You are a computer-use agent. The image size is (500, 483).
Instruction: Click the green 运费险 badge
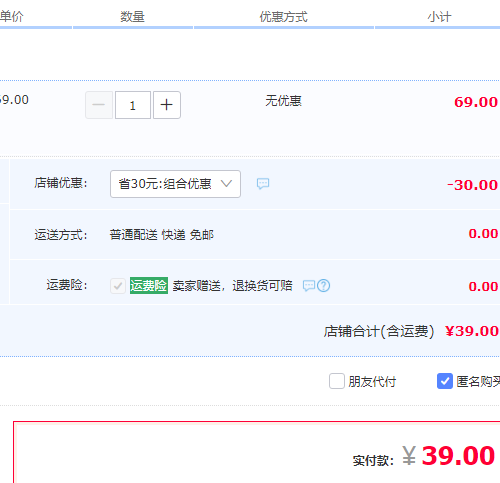149,286
